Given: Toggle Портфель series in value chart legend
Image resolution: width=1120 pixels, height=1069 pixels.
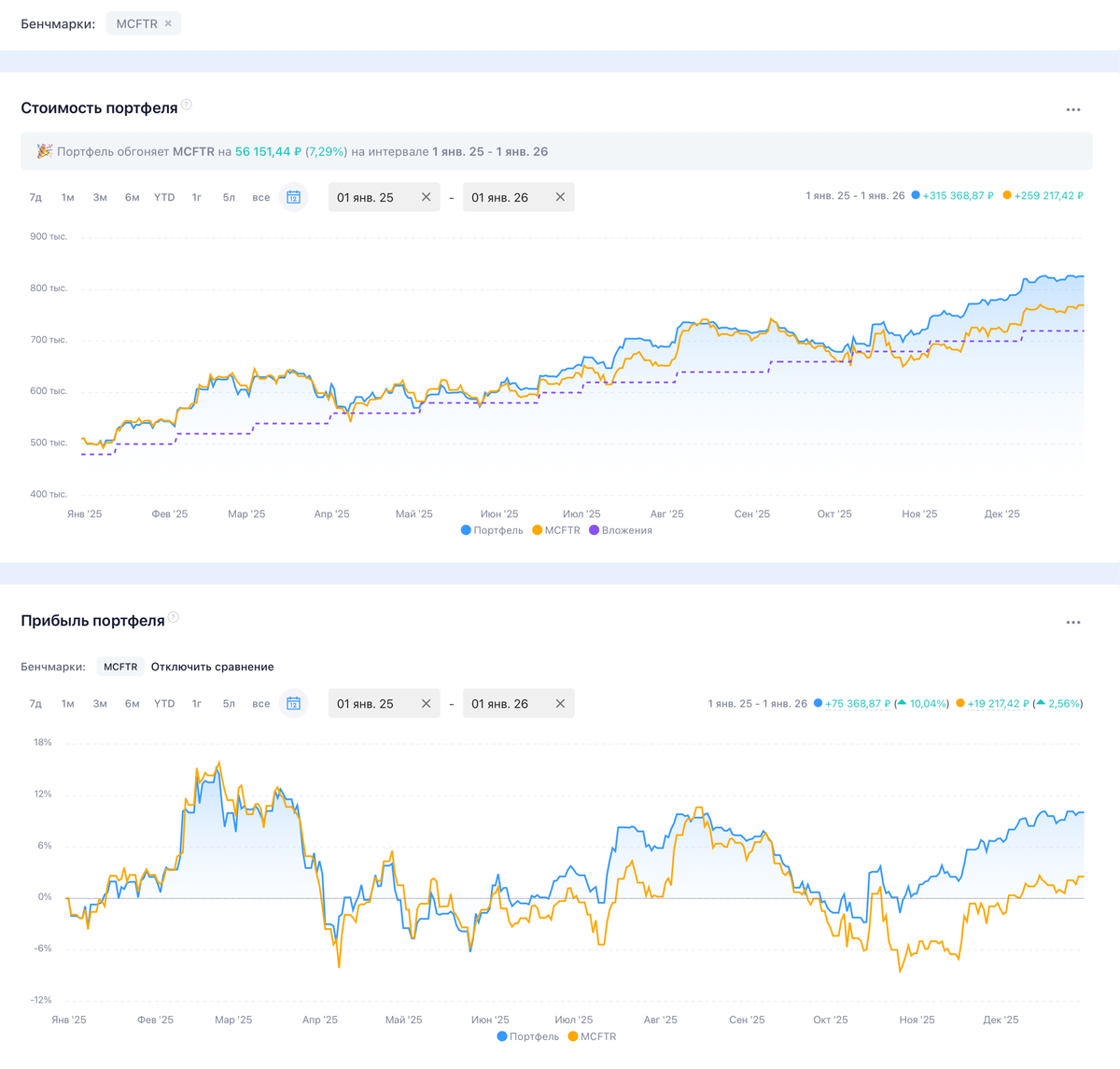Looking at the screenshot, I should [x=492, y=530].
